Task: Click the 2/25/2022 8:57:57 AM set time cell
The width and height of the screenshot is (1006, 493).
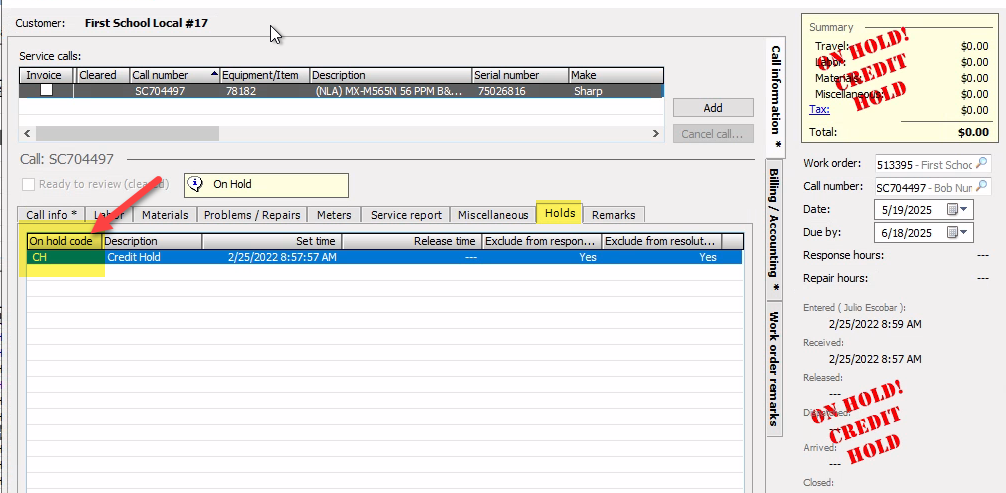Action: point(272,257)
